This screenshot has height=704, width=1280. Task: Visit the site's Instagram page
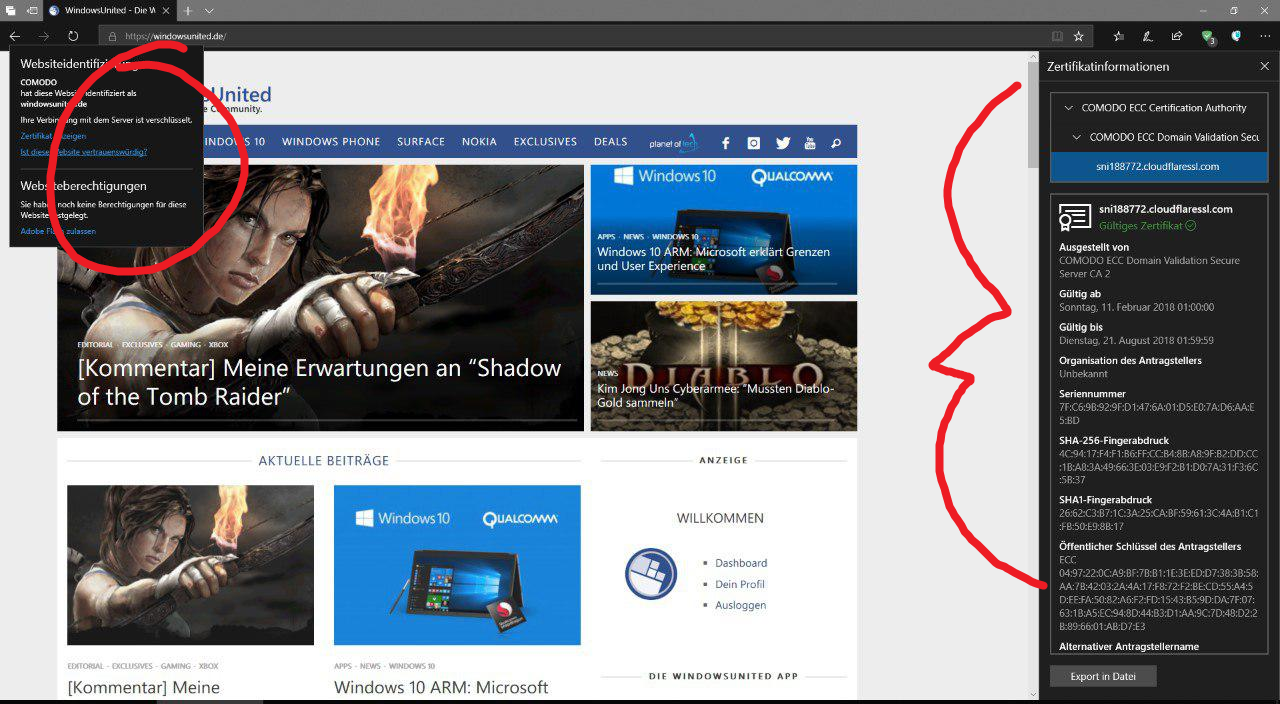point(754,143)
